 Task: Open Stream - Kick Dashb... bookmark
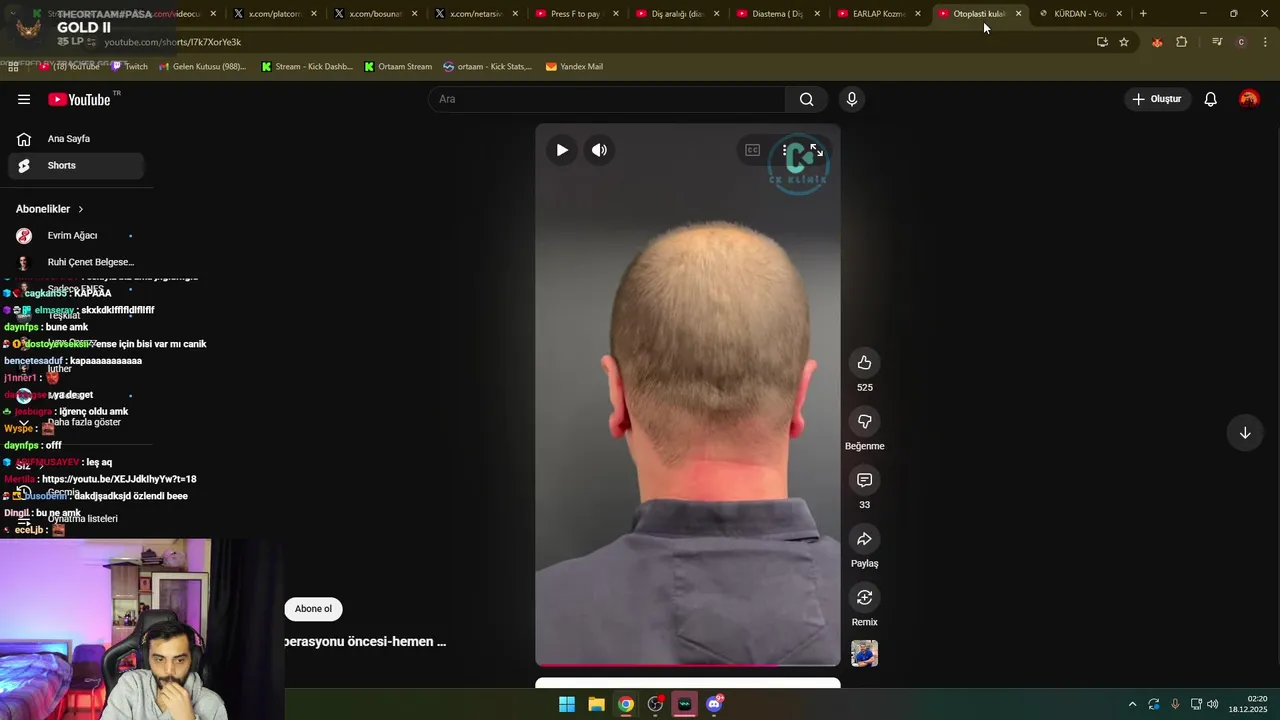[x=307, y=67]
